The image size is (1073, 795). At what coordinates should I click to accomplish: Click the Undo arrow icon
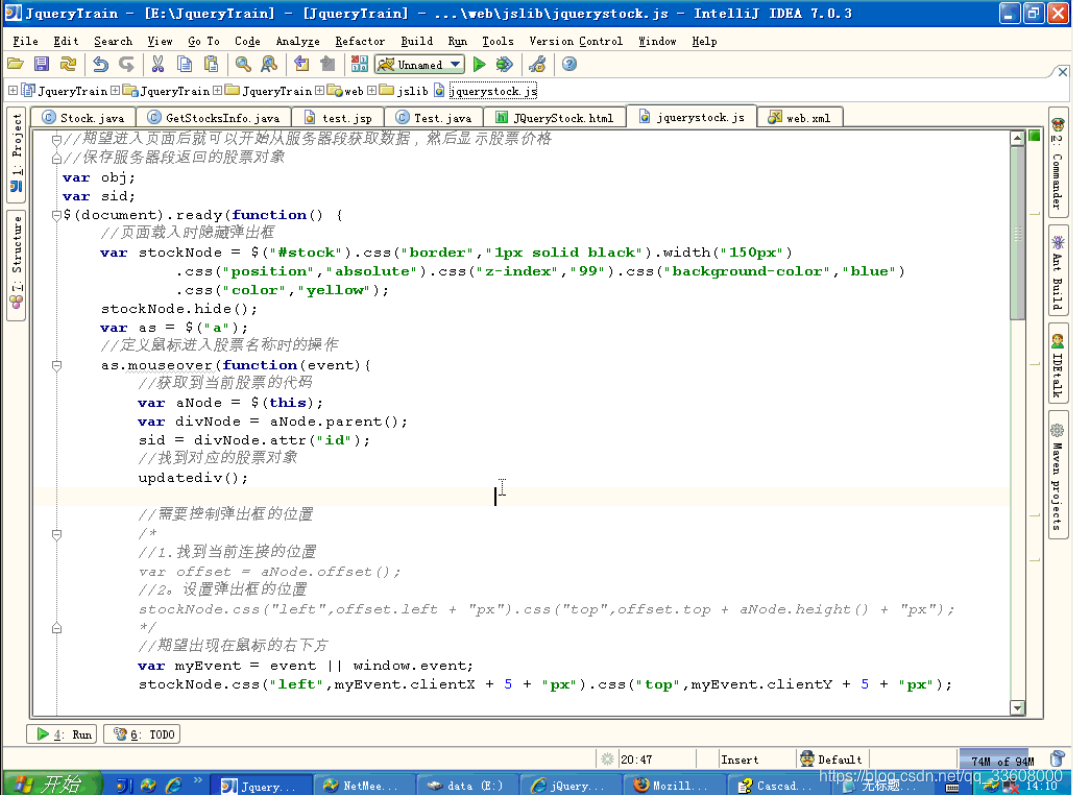[x=101, y=64]
